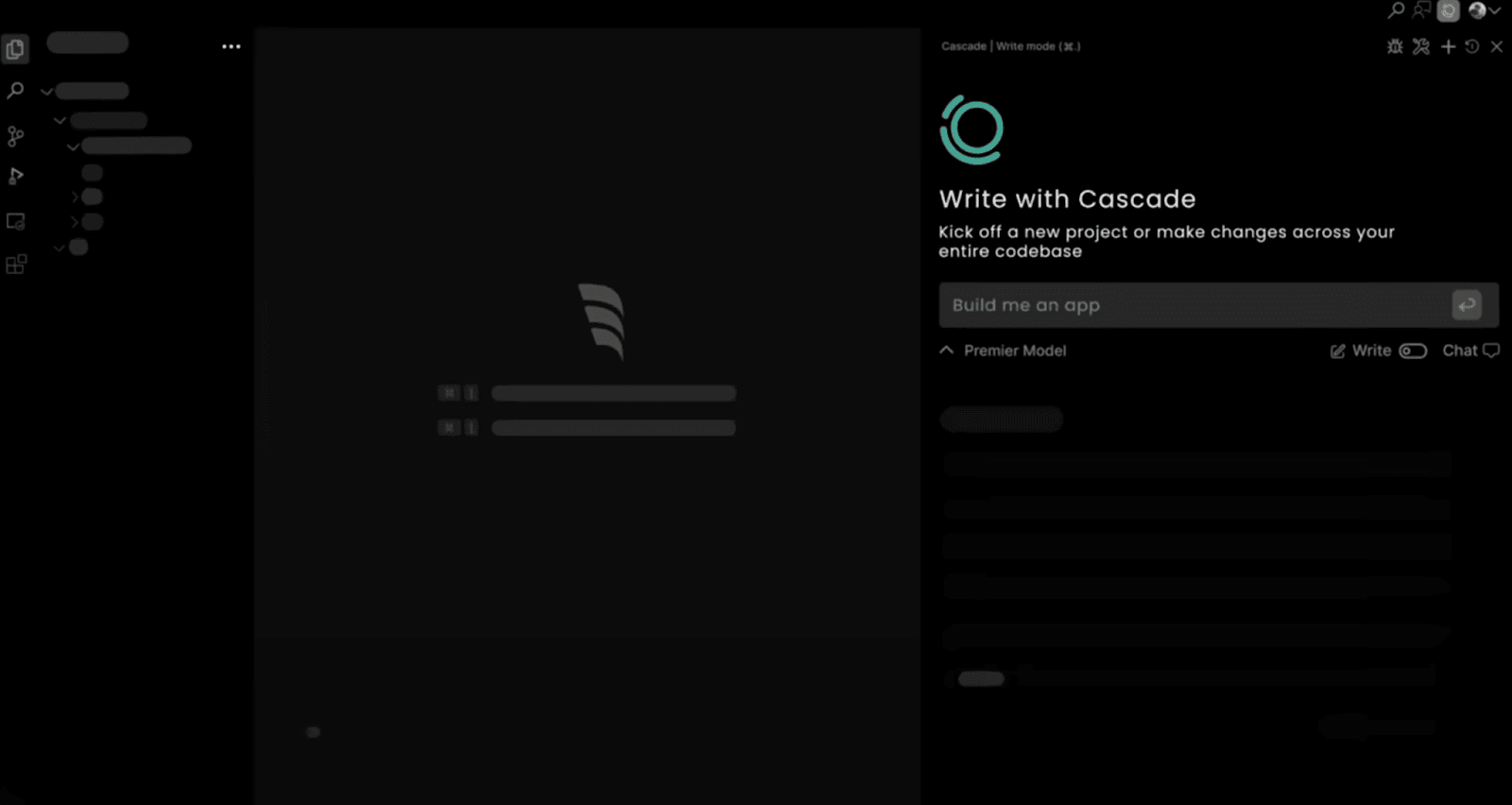Open the profile avatar dropdown
The image size is (1512, 805).
point(1484,10)
